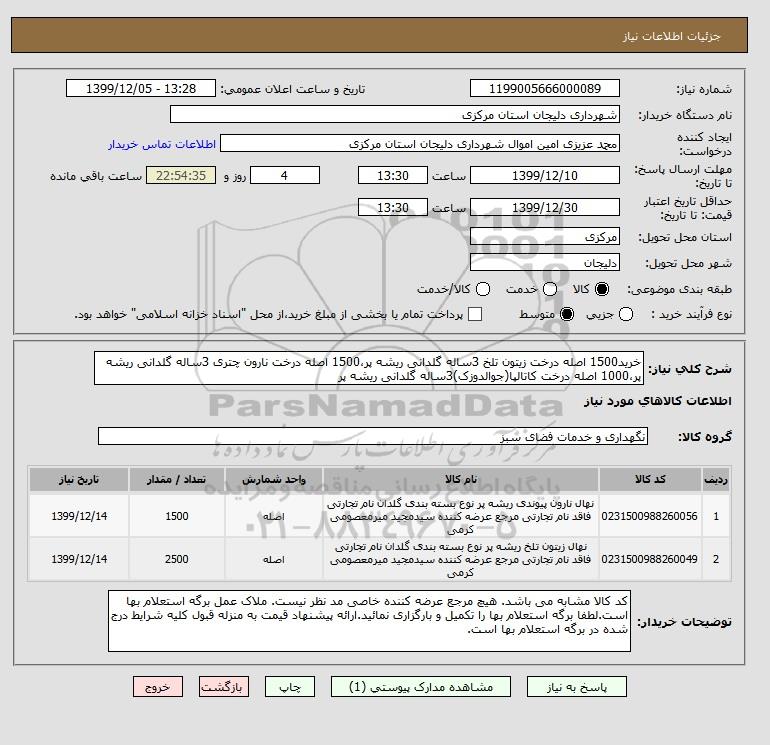Viewport: 770px width, 745px height.
Task: Choose the جزیی purchase type radio
Action: pyautogui.click(x=626, y=314)
